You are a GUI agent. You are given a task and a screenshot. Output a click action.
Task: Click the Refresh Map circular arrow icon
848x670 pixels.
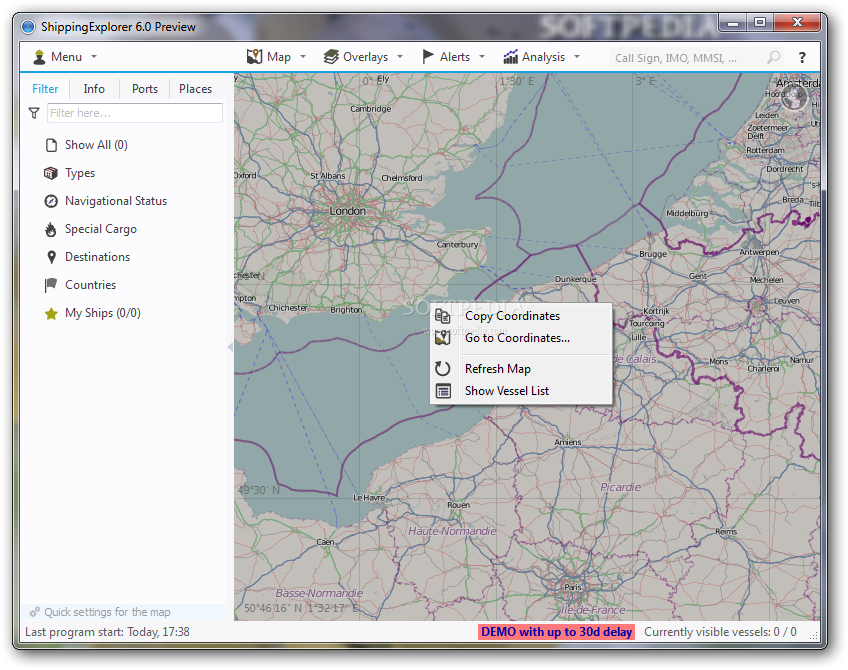click(442, 369)
